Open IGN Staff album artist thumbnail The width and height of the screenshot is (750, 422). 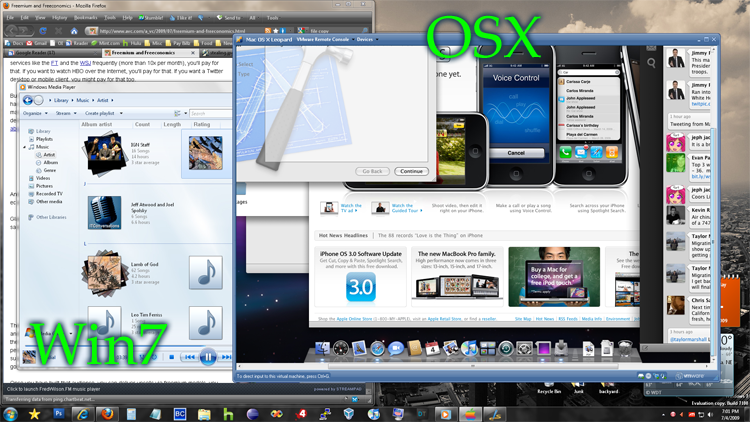[x=103, y=154]
